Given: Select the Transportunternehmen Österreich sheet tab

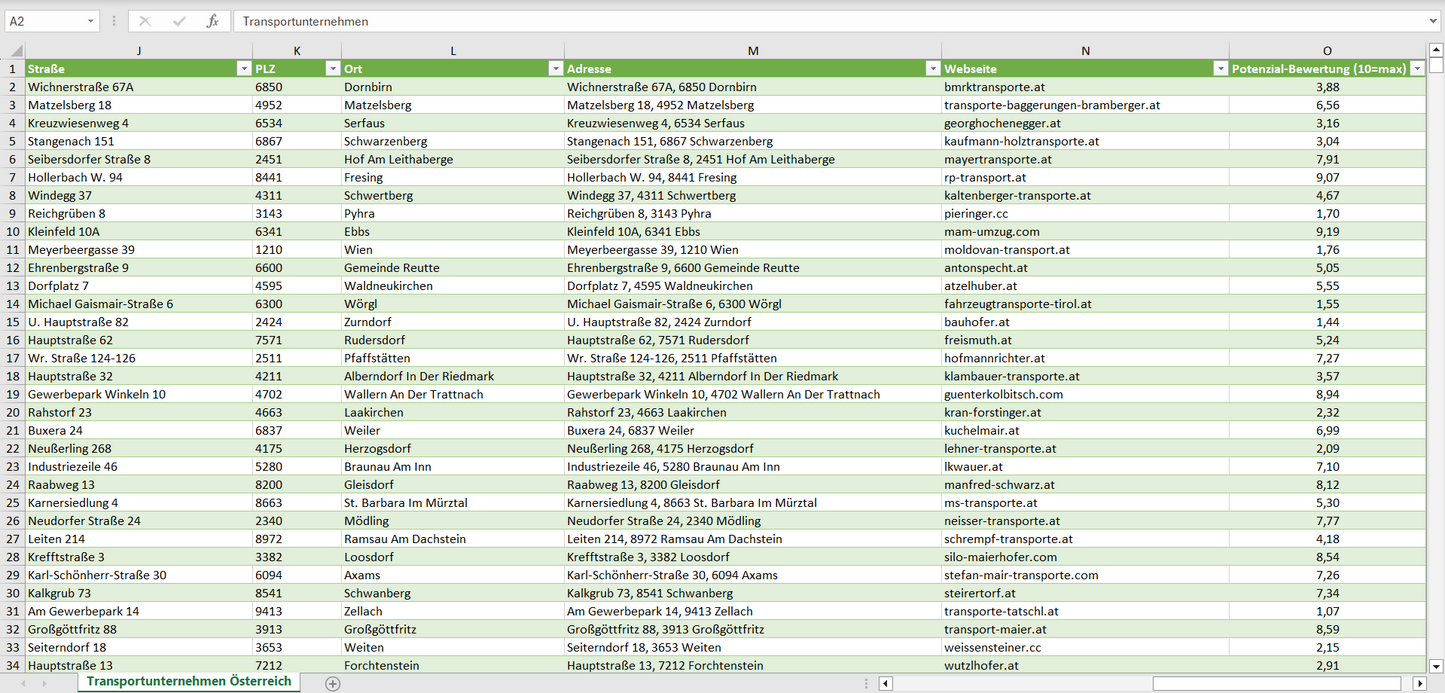Looking at the screenshot, I should tap(189, 681).
